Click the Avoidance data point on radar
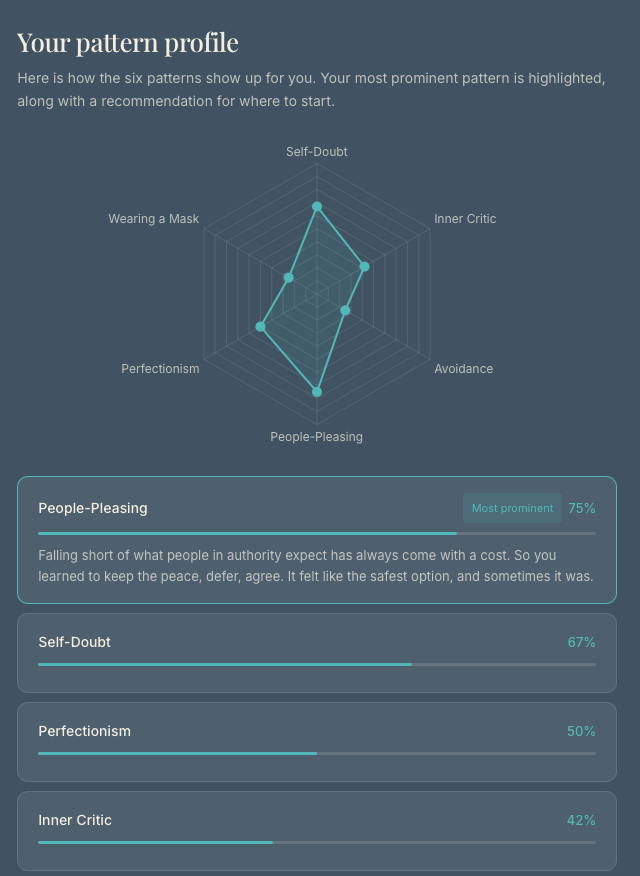The image size is (640, 876). (345, 310)
